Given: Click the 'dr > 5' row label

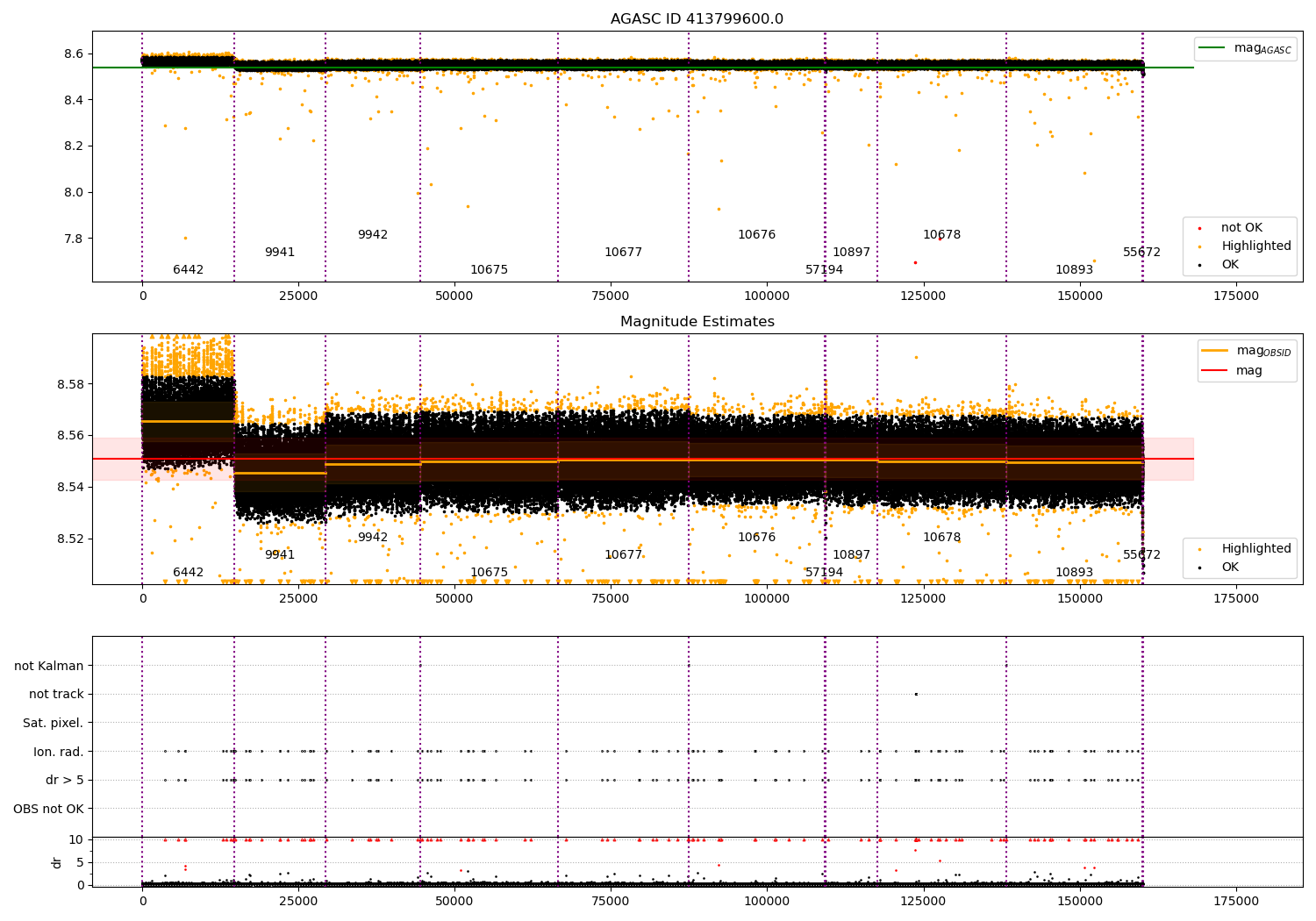Looking at the screenshot, I should pos(65,780).
